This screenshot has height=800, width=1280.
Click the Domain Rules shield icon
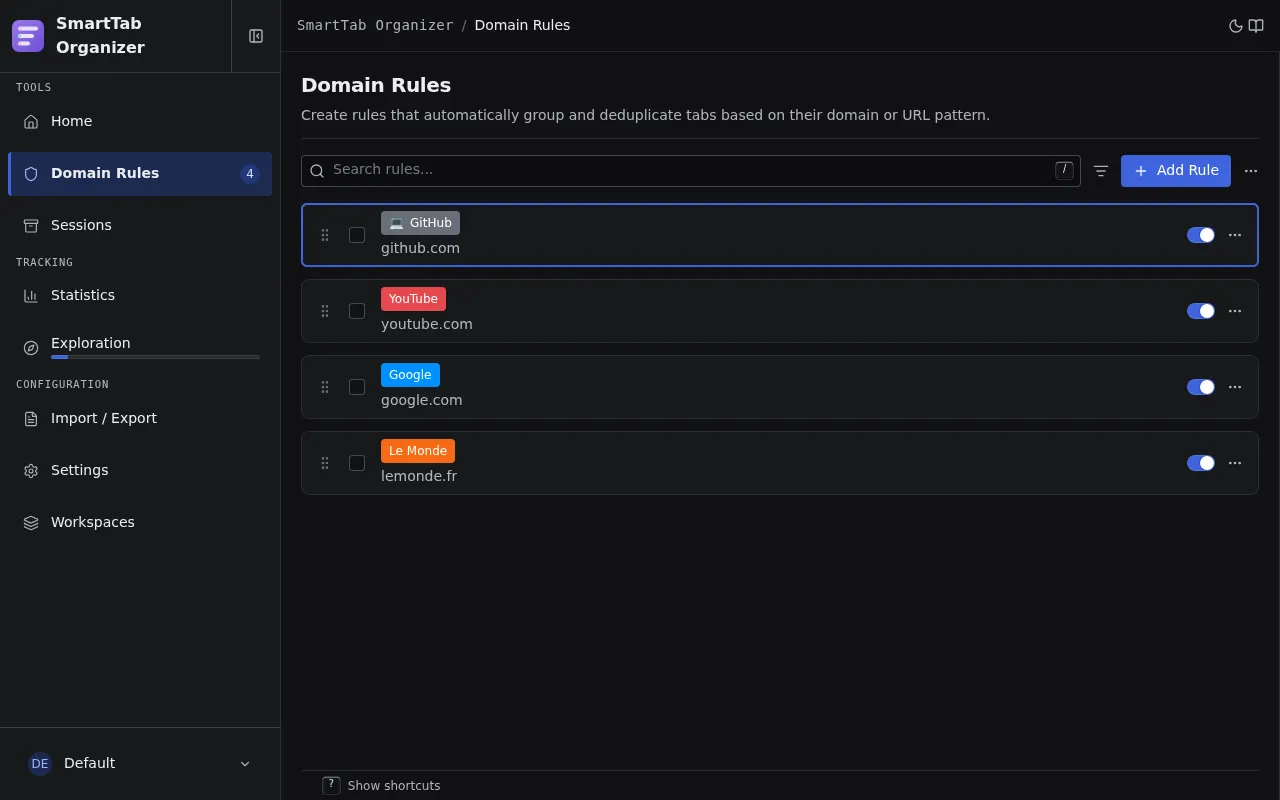(x=31, y=174)
